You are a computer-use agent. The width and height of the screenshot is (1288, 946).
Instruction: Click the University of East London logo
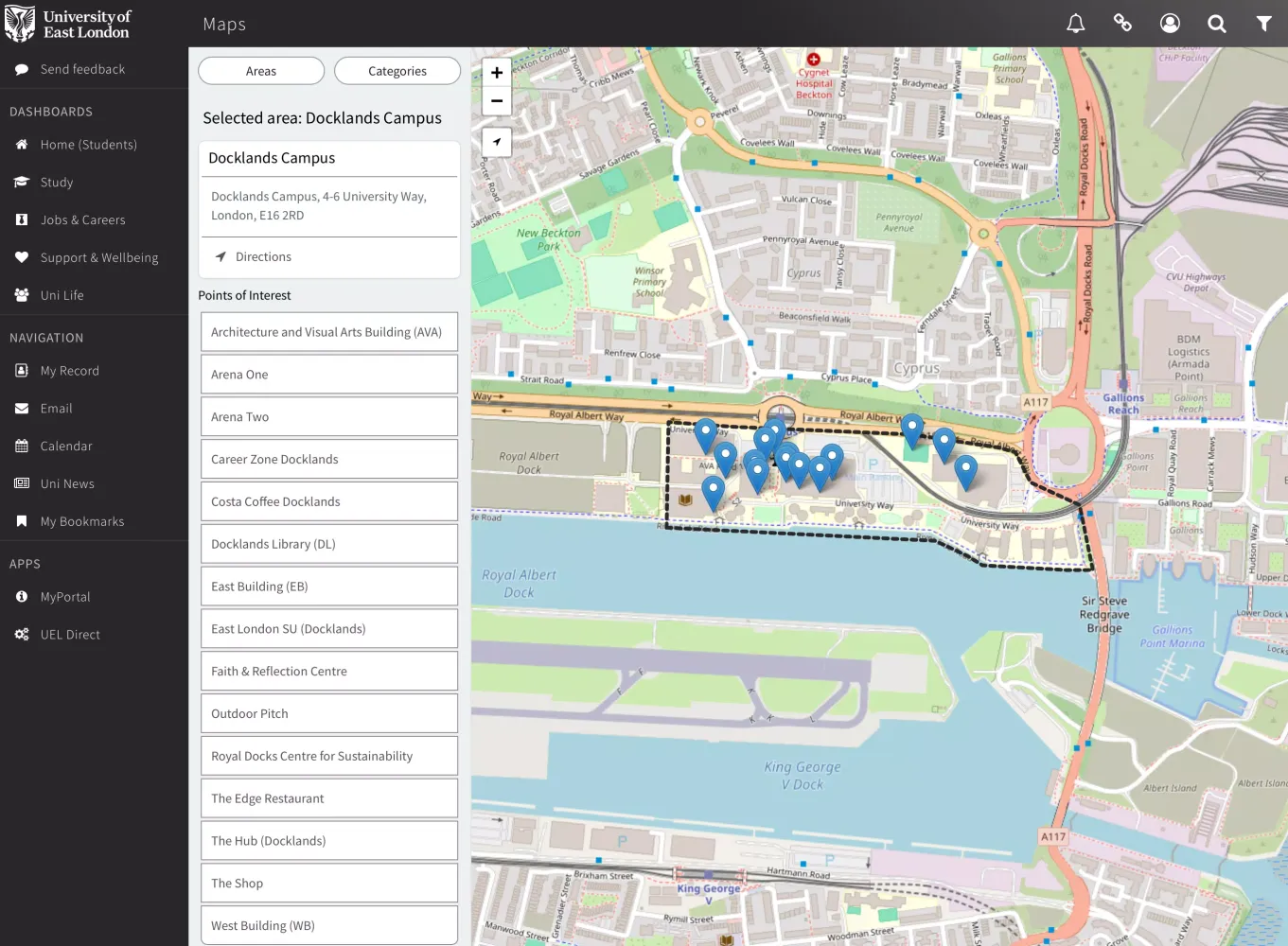pos(68,24)
